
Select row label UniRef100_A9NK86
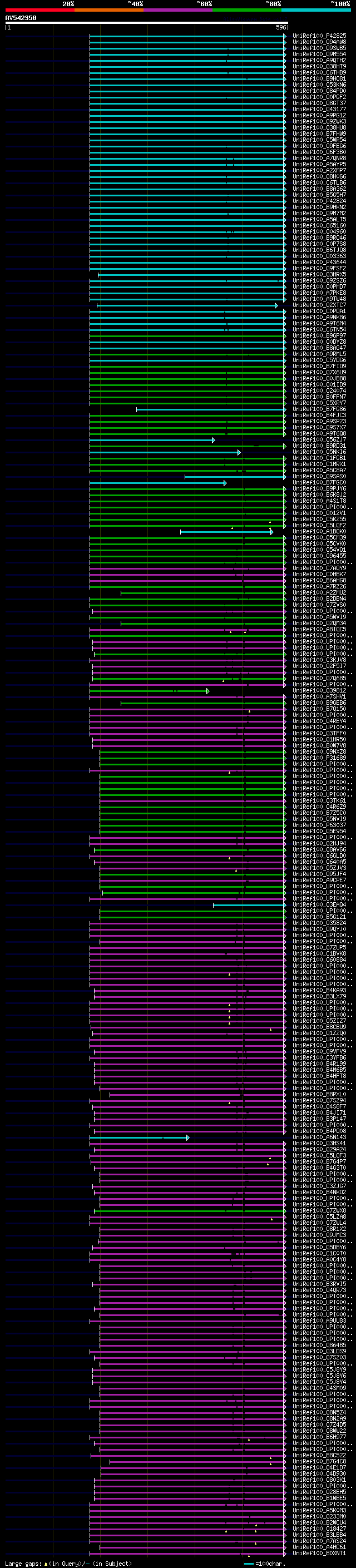(319, 317)
